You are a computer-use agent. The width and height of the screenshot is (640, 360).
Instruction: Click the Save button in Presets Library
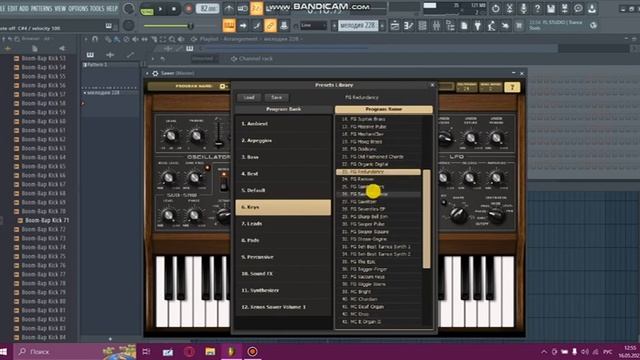point(276,98)
